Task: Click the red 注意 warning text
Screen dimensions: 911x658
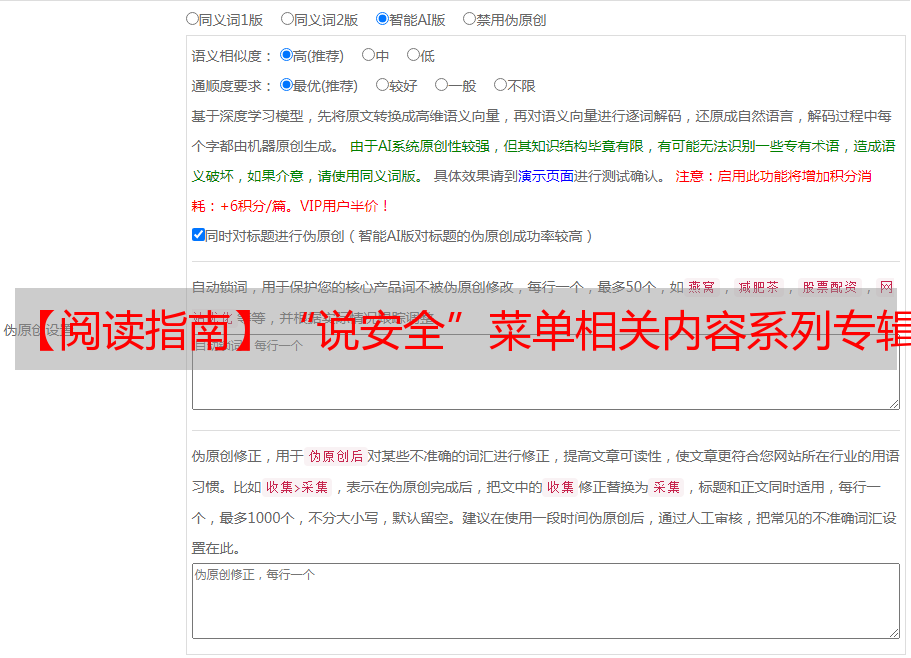Action: tap(690, 176)
